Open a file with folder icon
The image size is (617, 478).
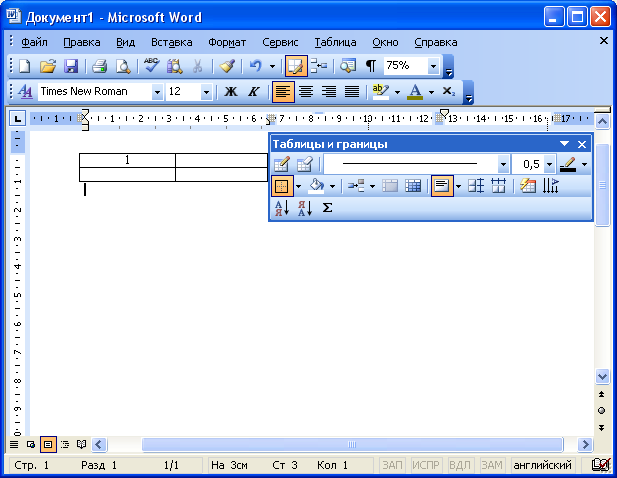point(48,66)
